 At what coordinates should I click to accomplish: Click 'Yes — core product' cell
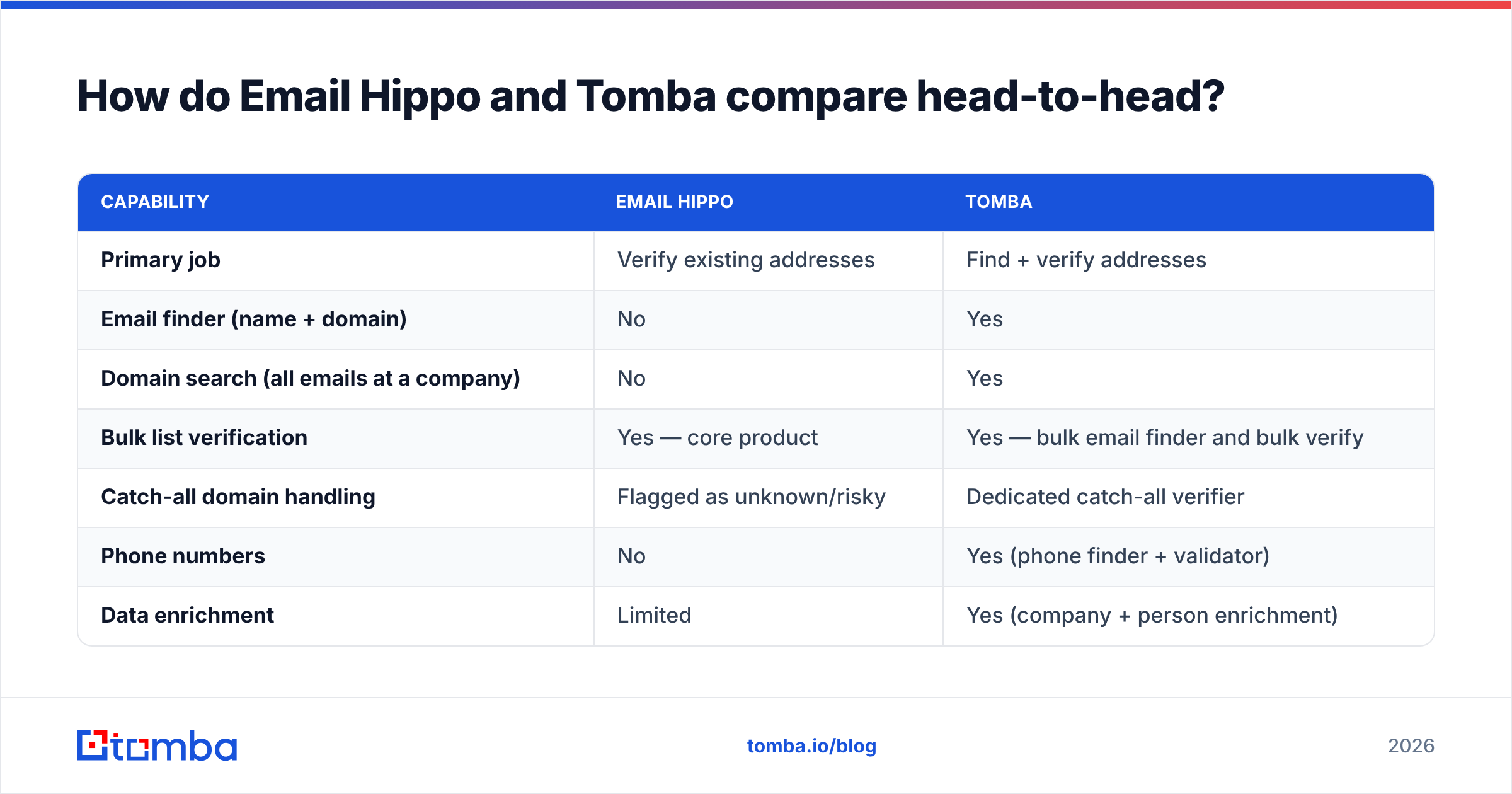[x=717, y=438]
